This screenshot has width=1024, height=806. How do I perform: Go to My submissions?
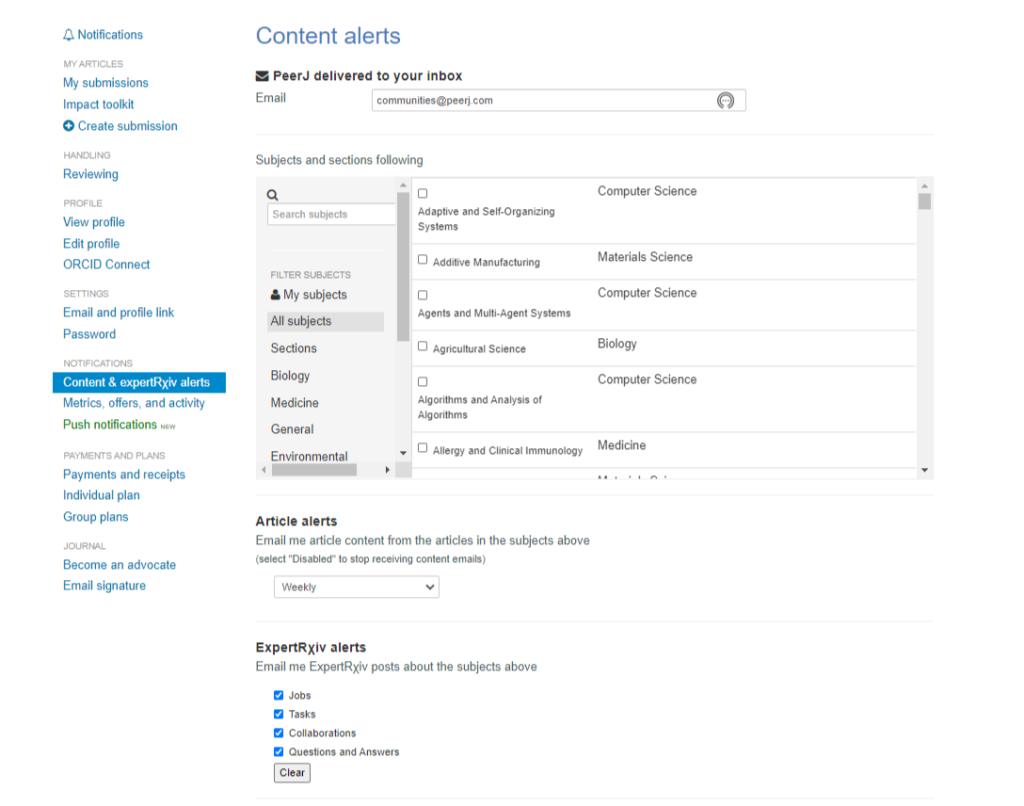pos(106,83)
